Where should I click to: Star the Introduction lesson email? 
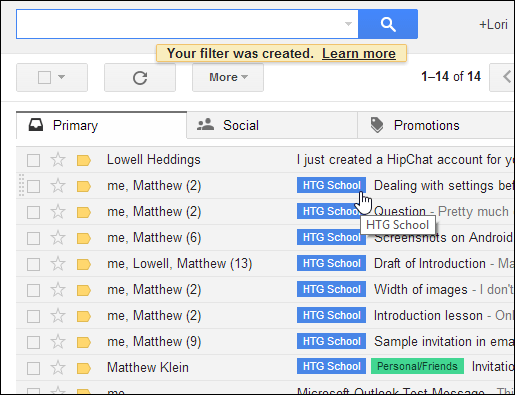pyautogui.click(x=58, y=316)
